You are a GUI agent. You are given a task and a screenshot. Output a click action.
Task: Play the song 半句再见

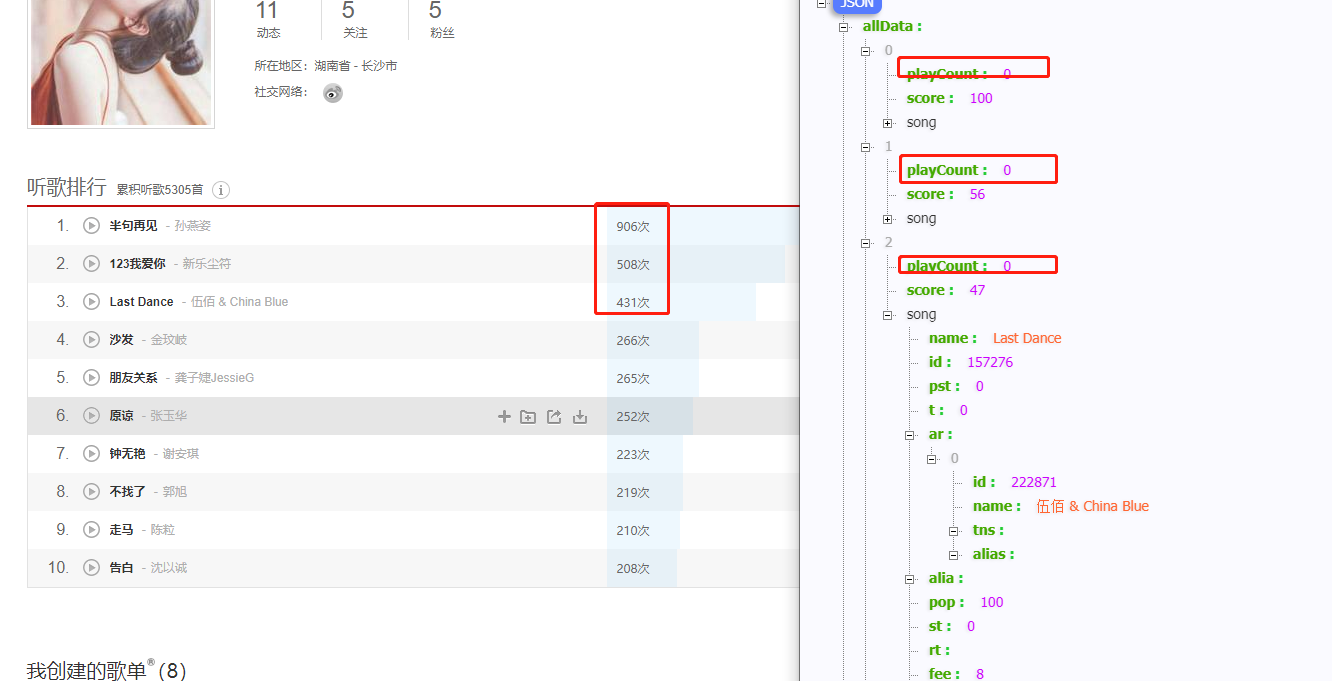(91, 226)
